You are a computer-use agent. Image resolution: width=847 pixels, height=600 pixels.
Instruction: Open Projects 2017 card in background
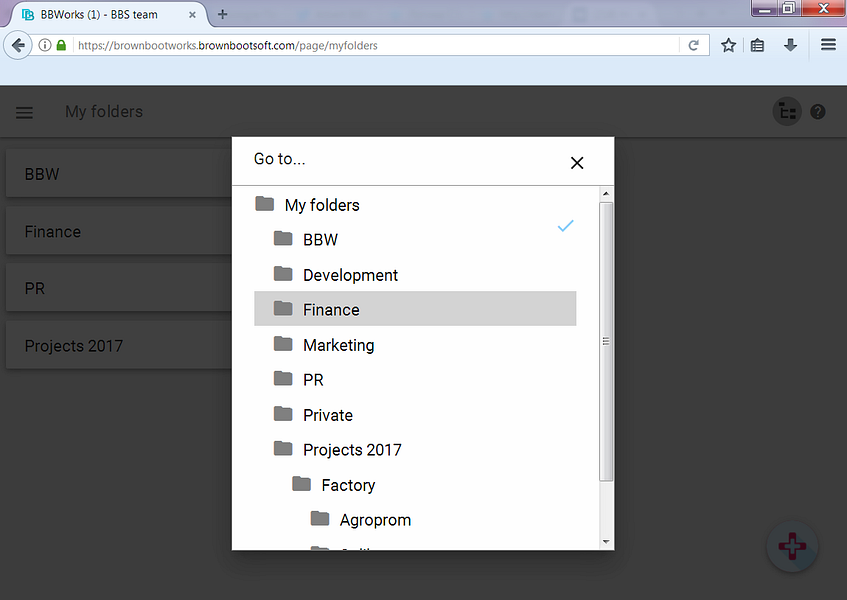pos(119,345)
